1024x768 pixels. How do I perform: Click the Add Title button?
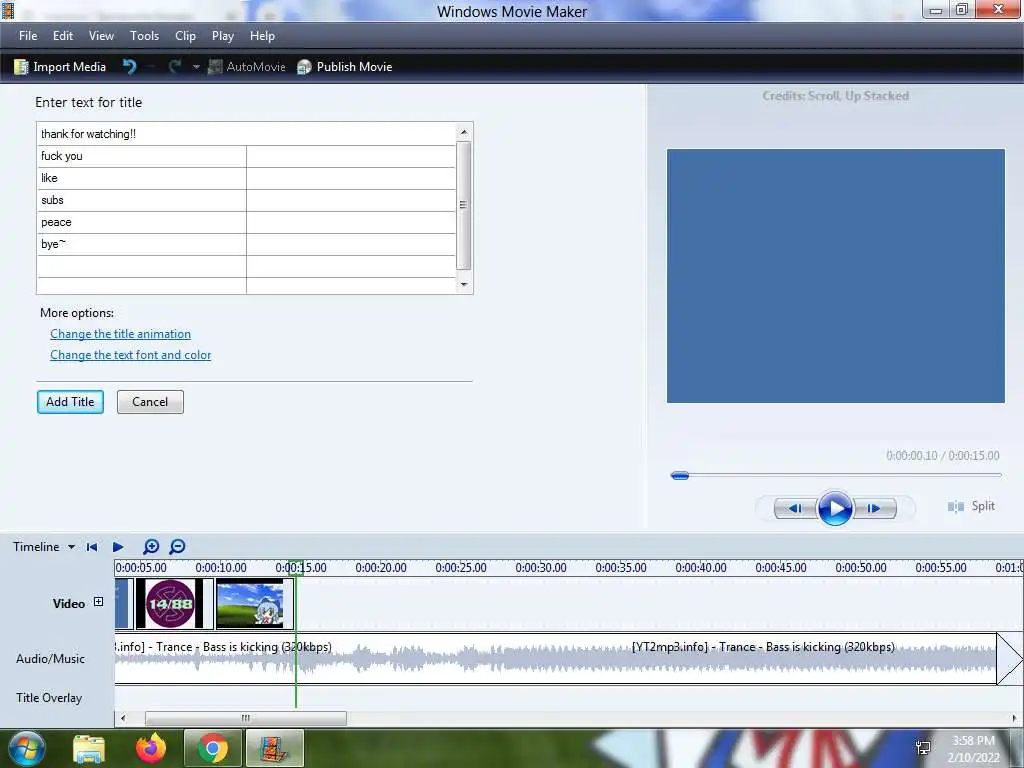(71, 402)
